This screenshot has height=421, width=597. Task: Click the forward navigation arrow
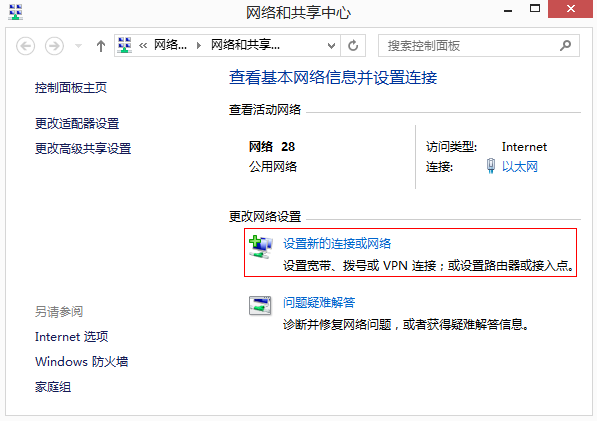[54, 46]
